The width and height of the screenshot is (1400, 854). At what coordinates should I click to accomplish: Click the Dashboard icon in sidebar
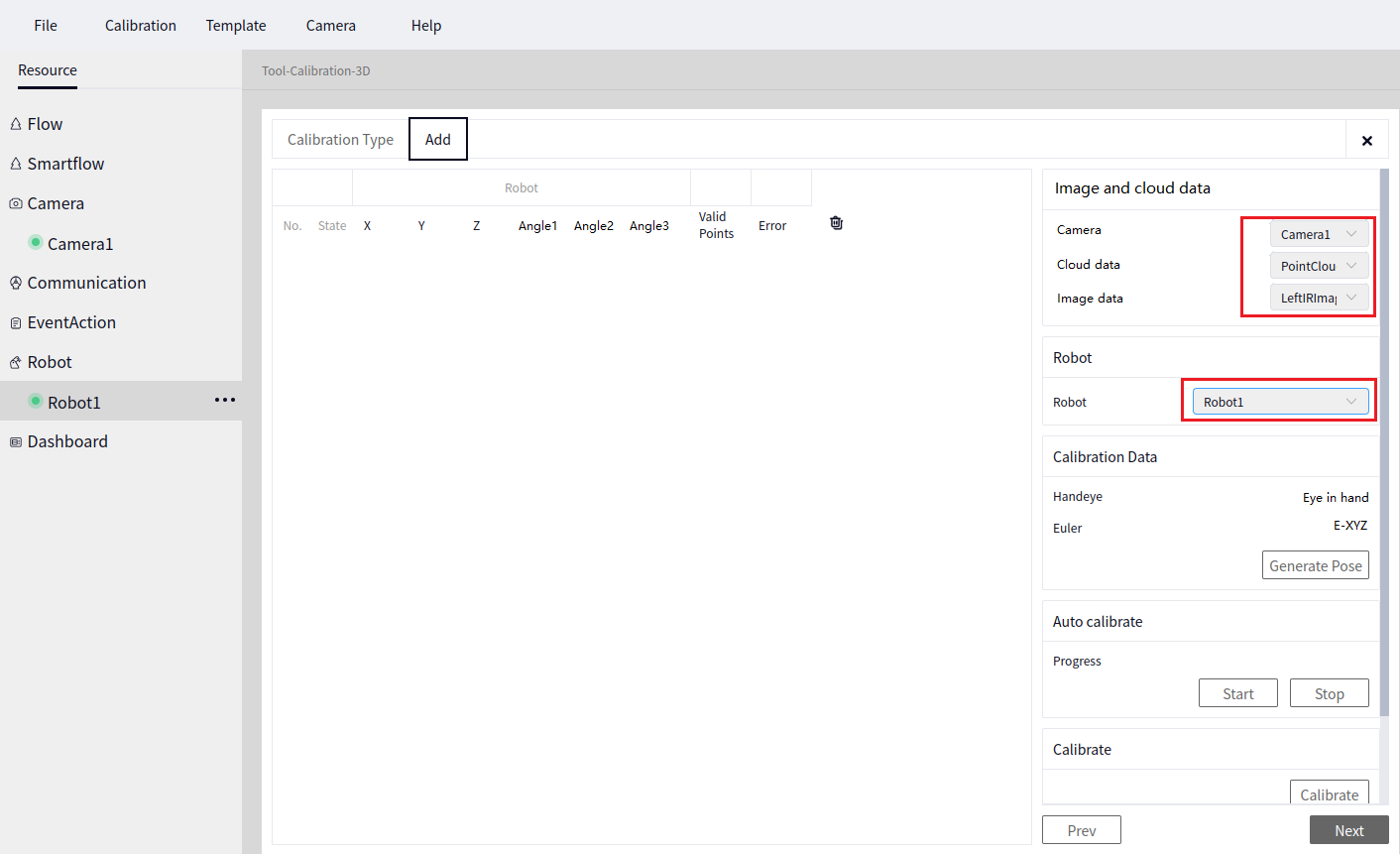point(16,441)
